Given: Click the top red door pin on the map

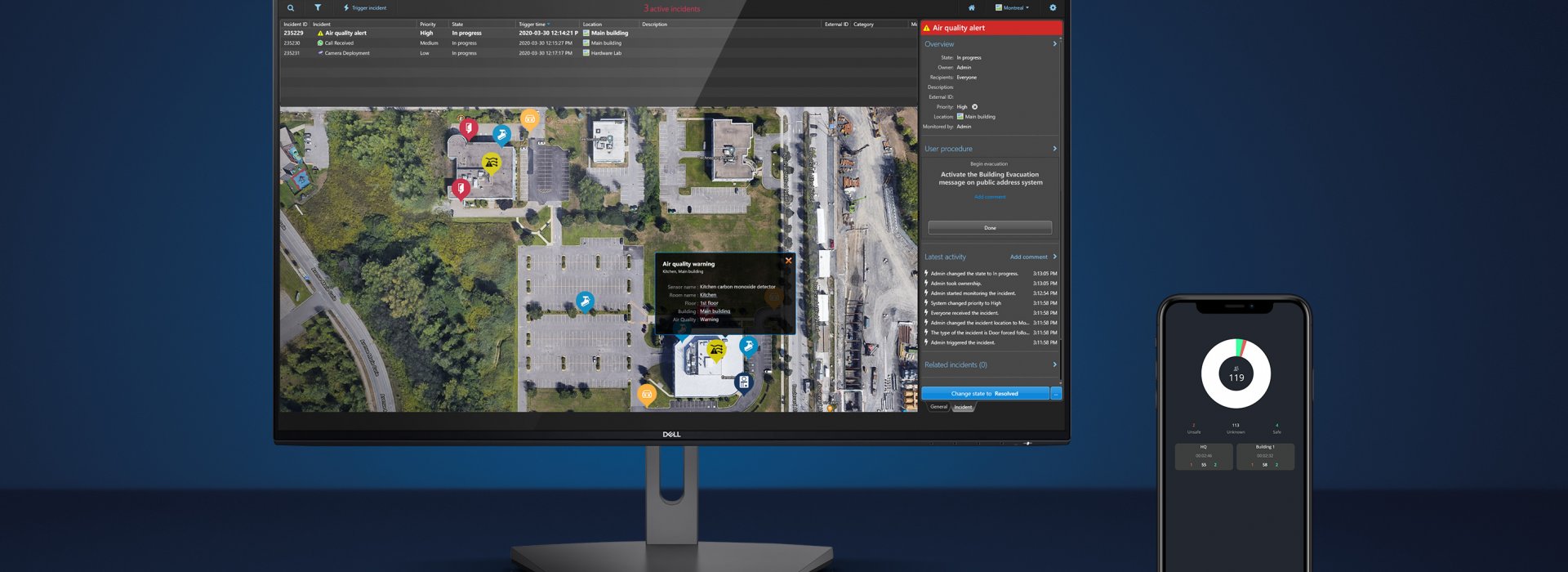Looking at the screenshot, I should click(469, 128).
